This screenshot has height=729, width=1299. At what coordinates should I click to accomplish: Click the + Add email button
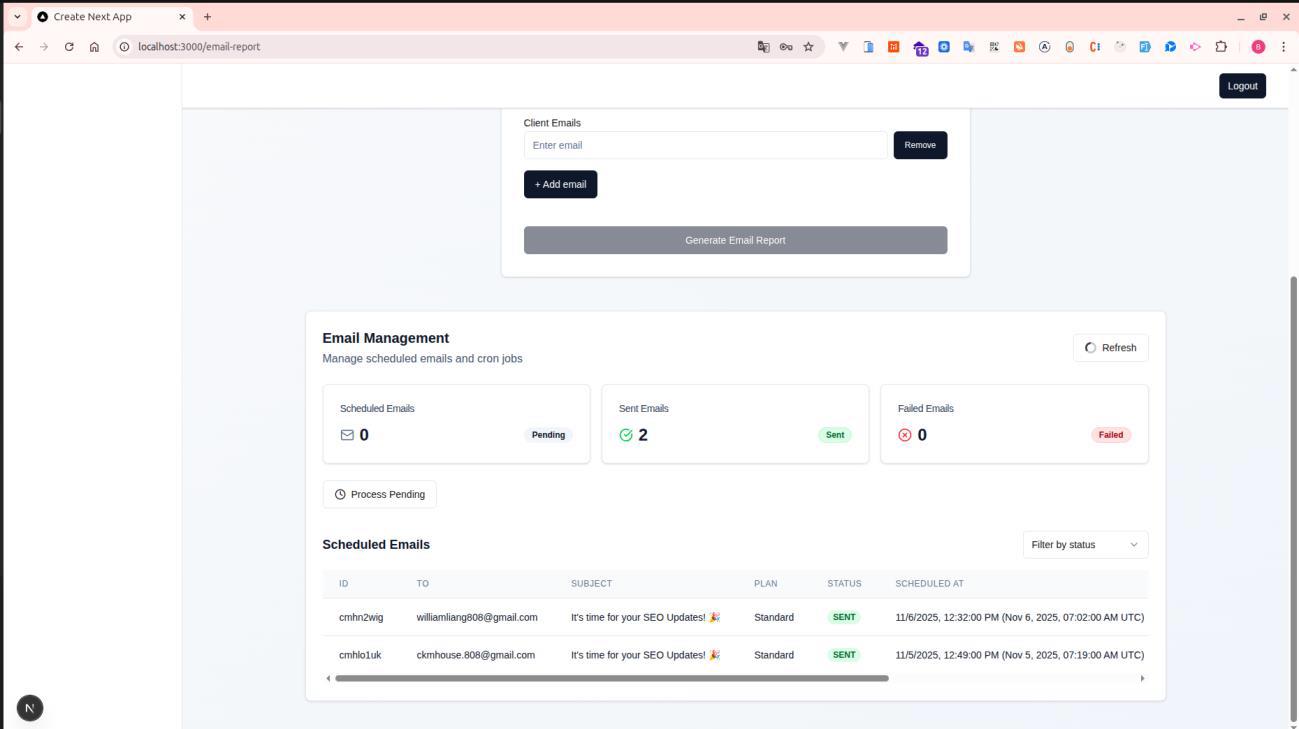[x=560, y=184]
